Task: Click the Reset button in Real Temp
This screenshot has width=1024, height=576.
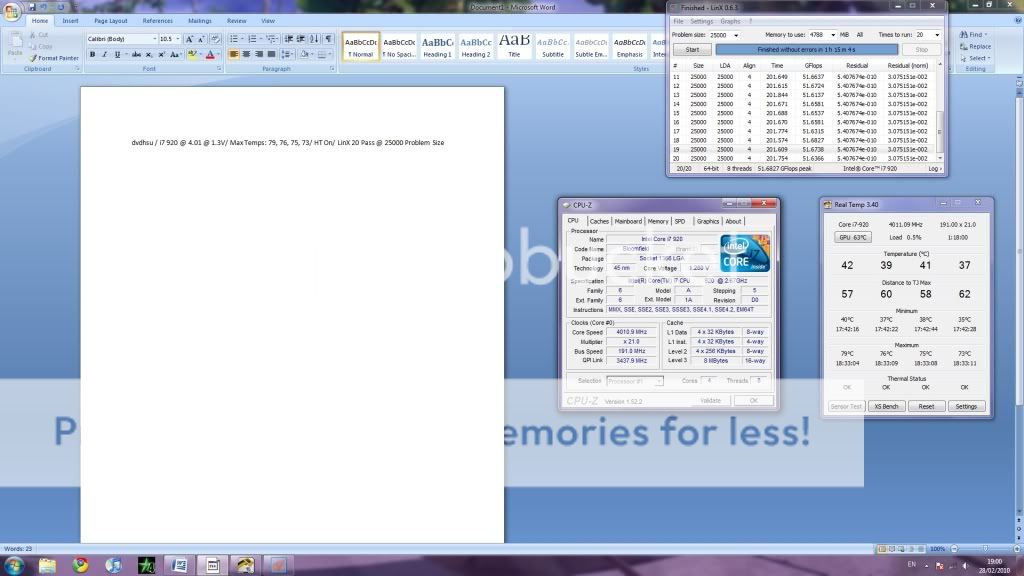Action: click(x=926, y=406)
